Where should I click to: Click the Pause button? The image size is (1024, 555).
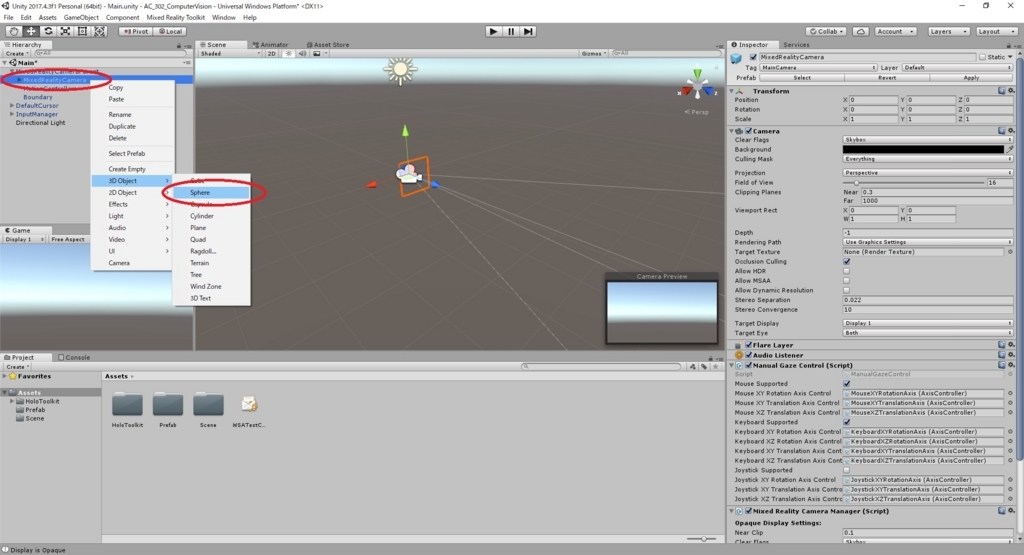click(x=511, y=31)
